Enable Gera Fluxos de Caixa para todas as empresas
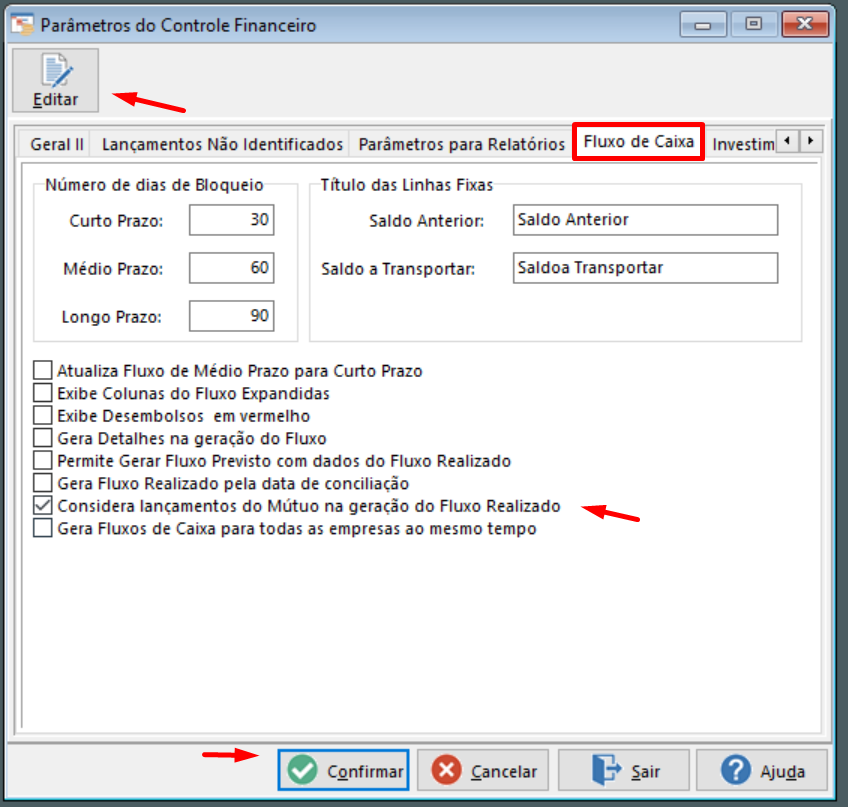Screen dimensions: 848x807 43,528
